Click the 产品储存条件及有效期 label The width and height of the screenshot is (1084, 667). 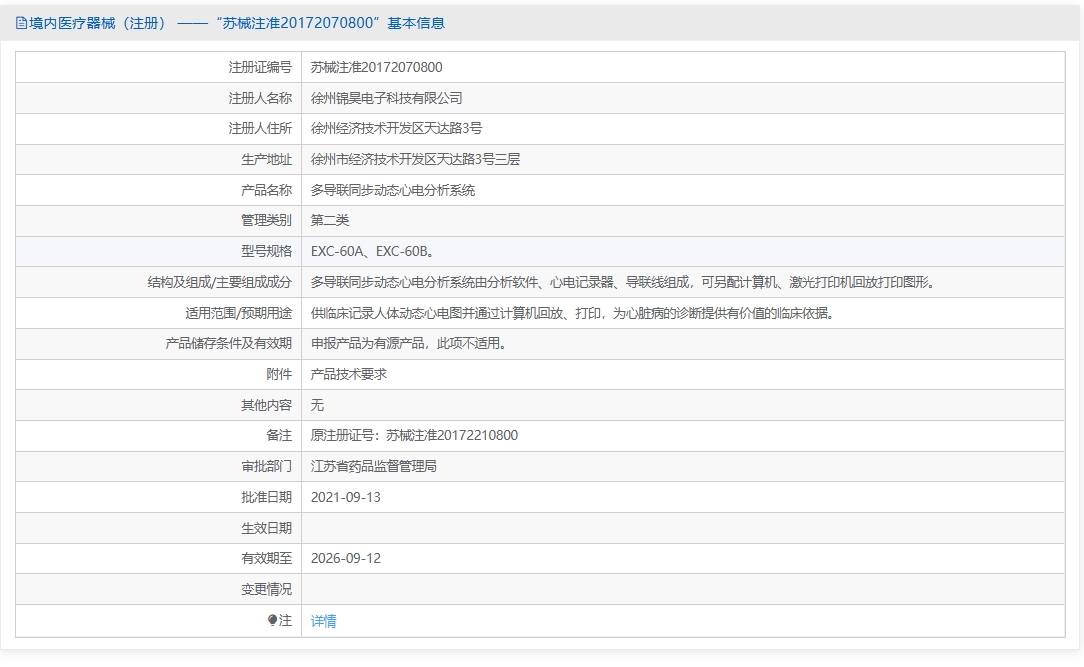coord(229,344)
